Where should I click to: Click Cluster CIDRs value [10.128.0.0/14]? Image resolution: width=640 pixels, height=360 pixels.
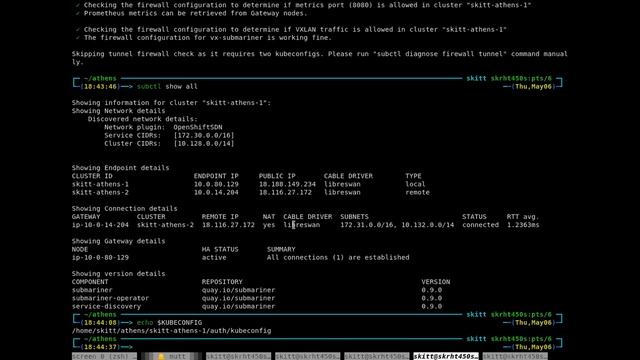click(x=204, y=144)
